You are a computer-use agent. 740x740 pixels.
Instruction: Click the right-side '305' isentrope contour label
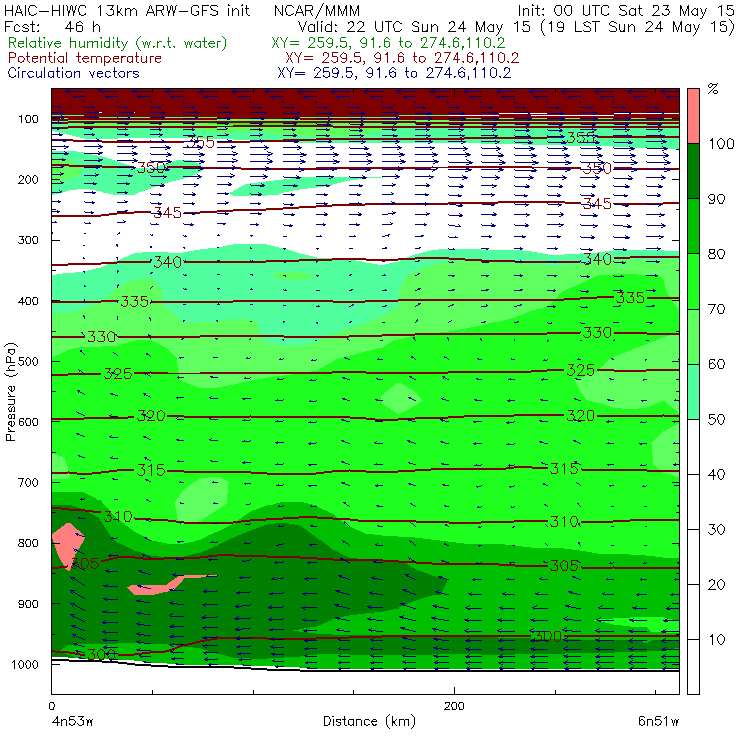click(x=564, y=565)
